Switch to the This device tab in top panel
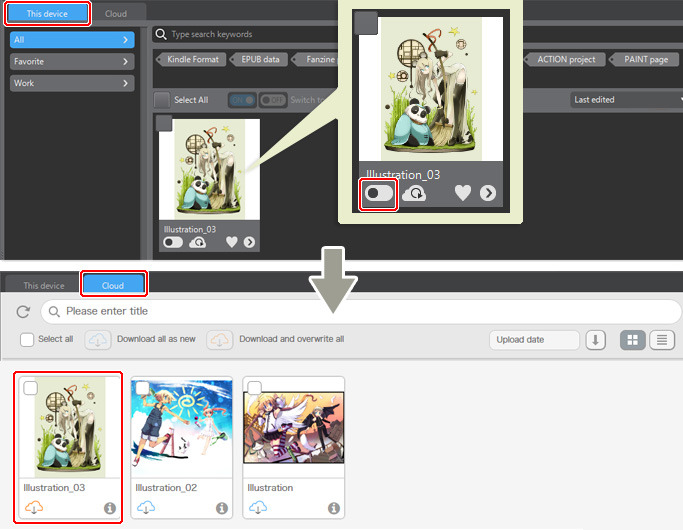The width and height of the screenshot is (683, 530). click(x=47, y=14)
